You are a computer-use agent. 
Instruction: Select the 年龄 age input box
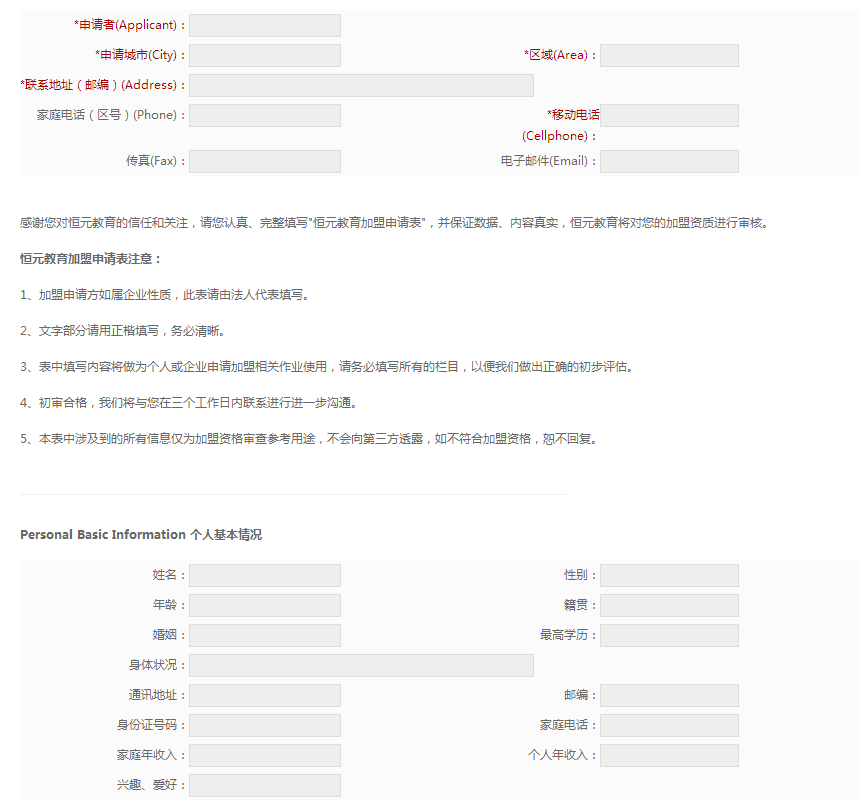(x=264, y=605)
